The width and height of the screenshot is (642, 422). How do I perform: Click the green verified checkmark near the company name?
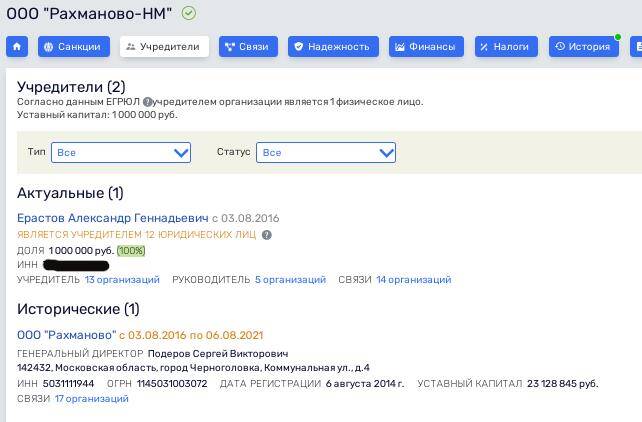(x=189, y=13)
